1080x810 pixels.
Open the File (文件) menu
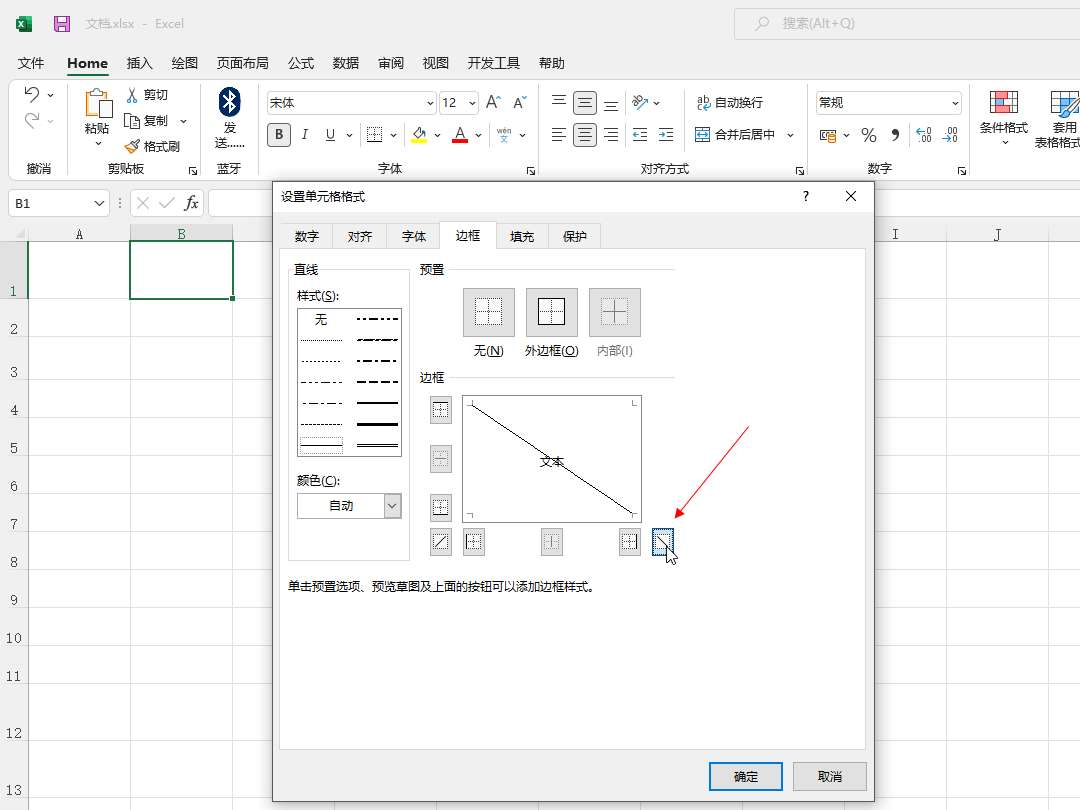[x=31, y=63]
